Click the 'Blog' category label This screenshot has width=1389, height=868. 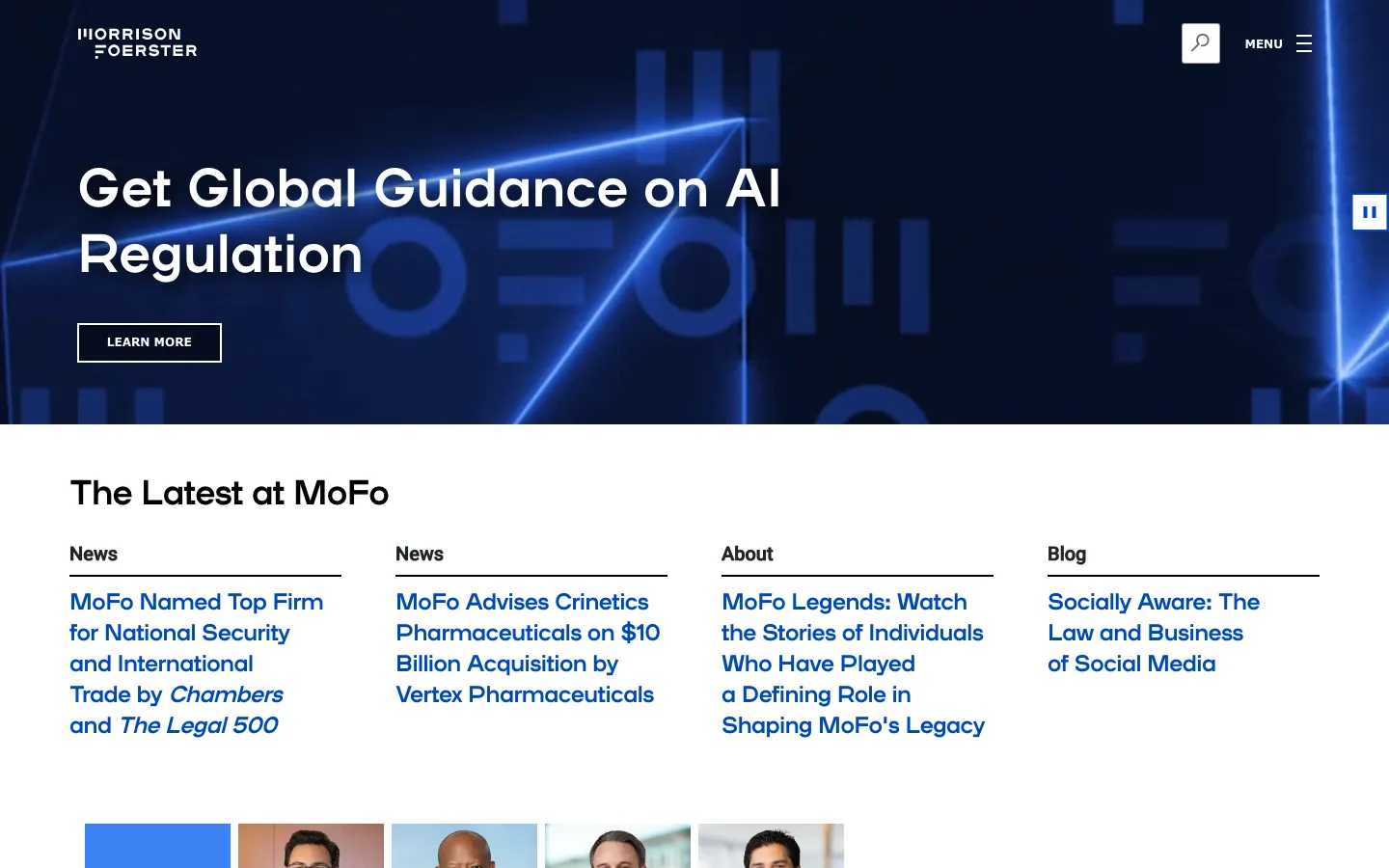pos(1067,554)
